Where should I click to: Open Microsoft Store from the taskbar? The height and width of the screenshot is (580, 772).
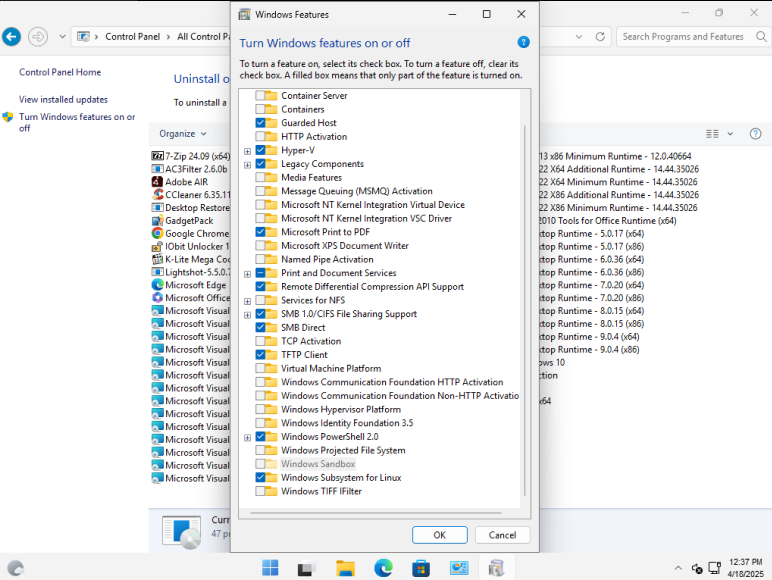[x=421, y=568]
